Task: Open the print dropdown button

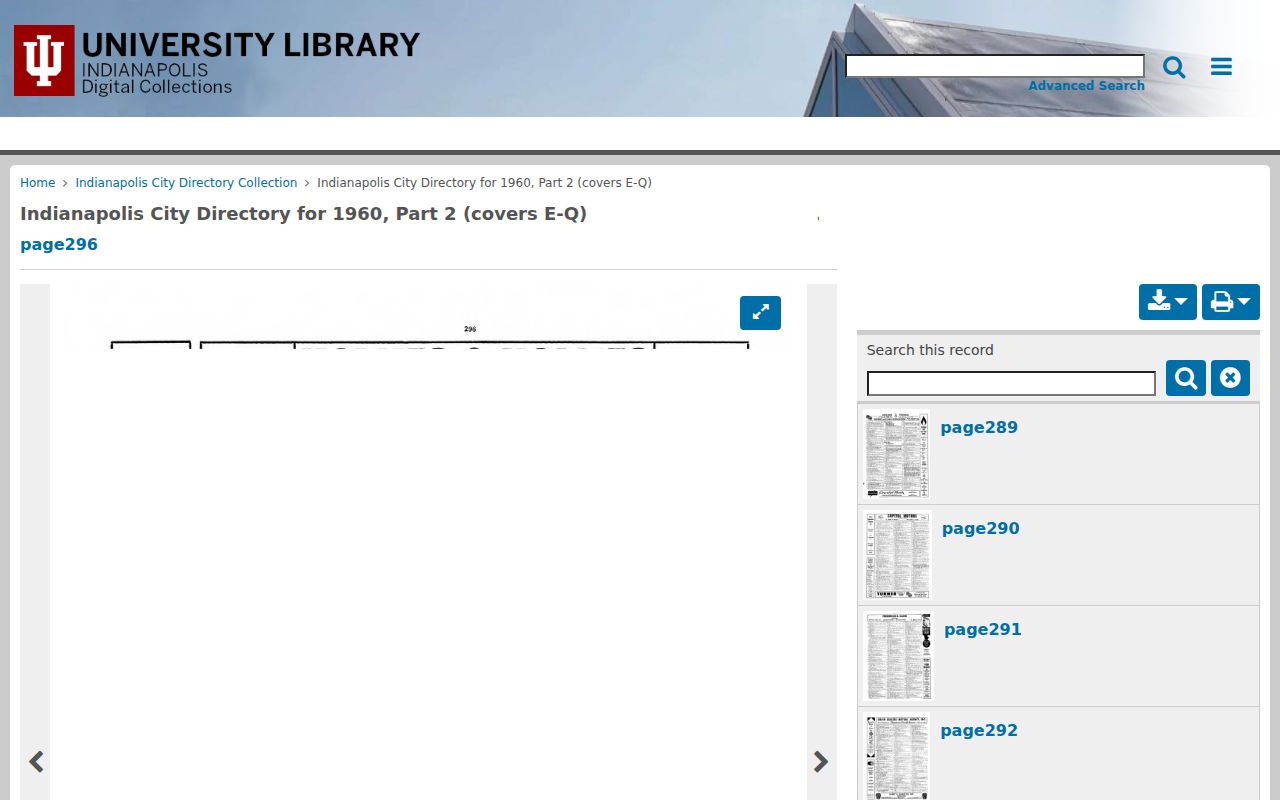Action: point(1231,302)
